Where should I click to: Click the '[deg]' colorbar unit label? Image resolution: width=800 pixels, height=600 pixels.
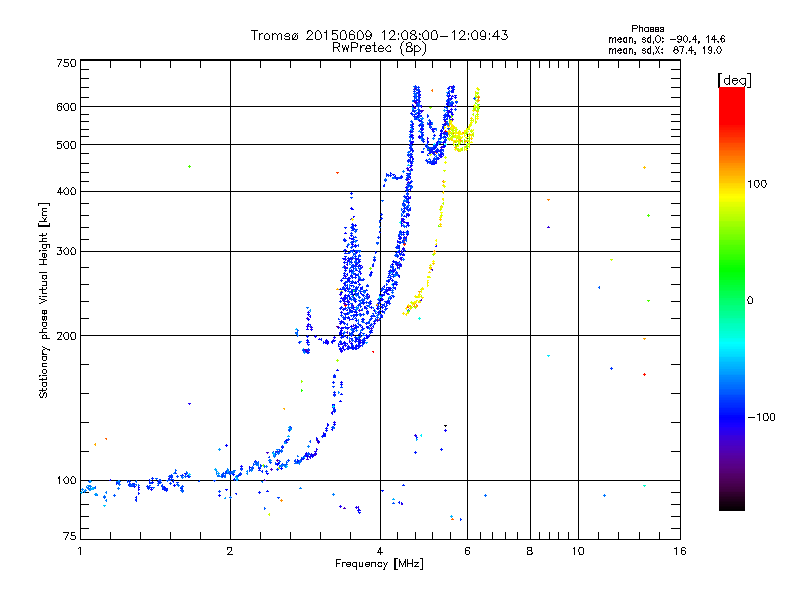[x=734, y=80]
